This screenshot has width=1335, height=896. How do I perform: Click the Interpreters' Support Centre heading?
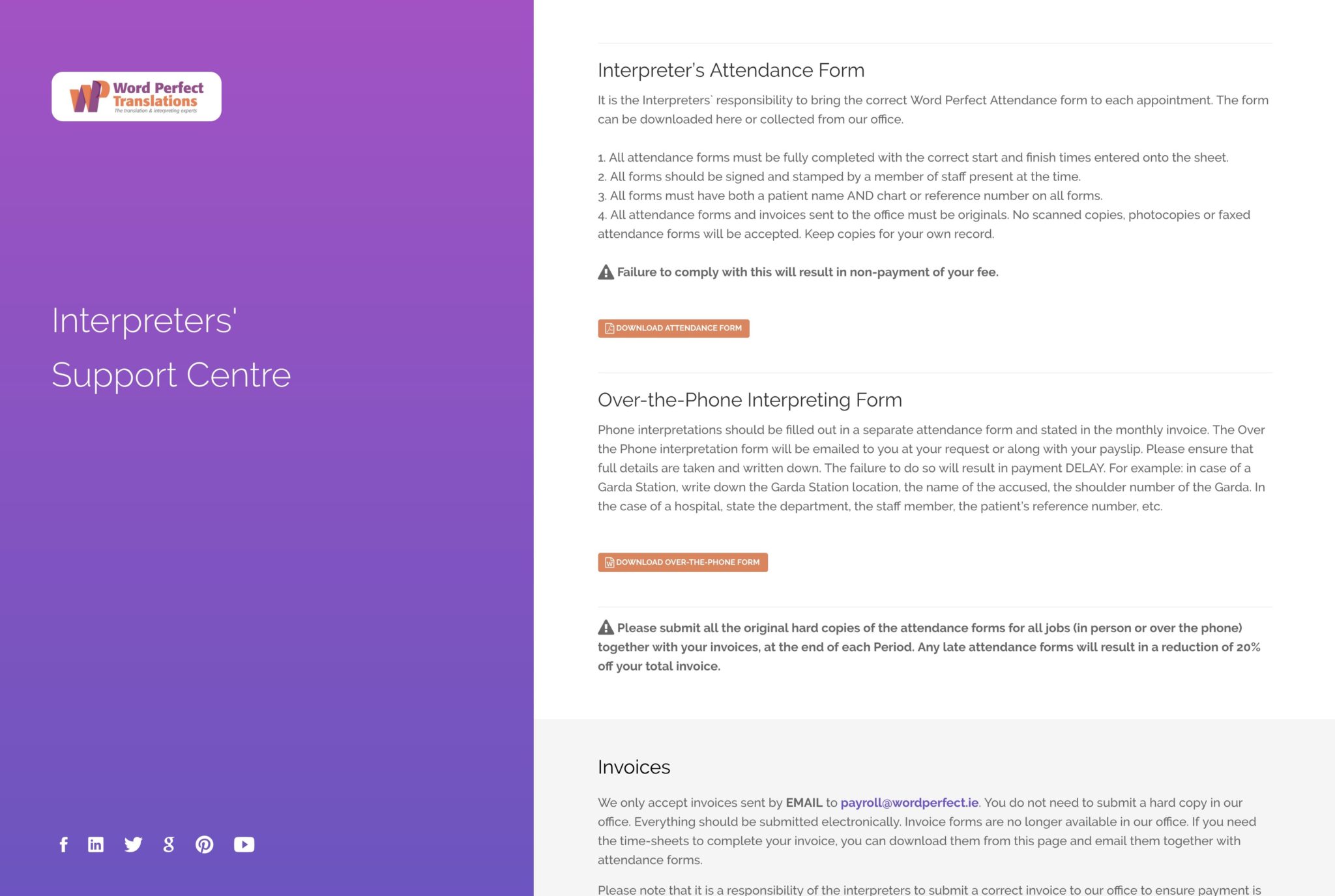click(171, 347)
